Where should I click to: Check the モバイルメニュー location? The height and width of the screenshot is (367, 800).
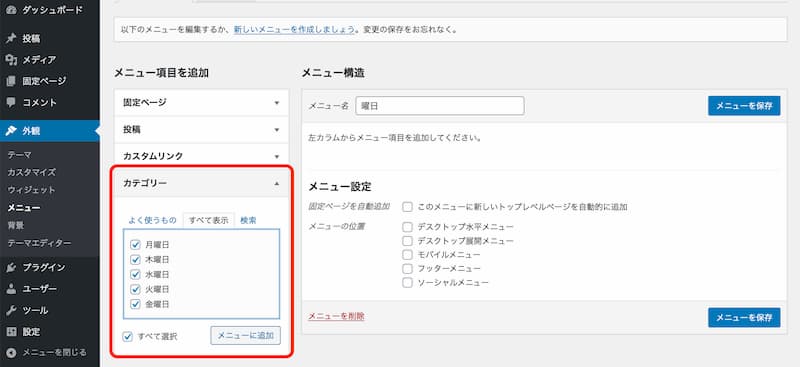point(407,254)
